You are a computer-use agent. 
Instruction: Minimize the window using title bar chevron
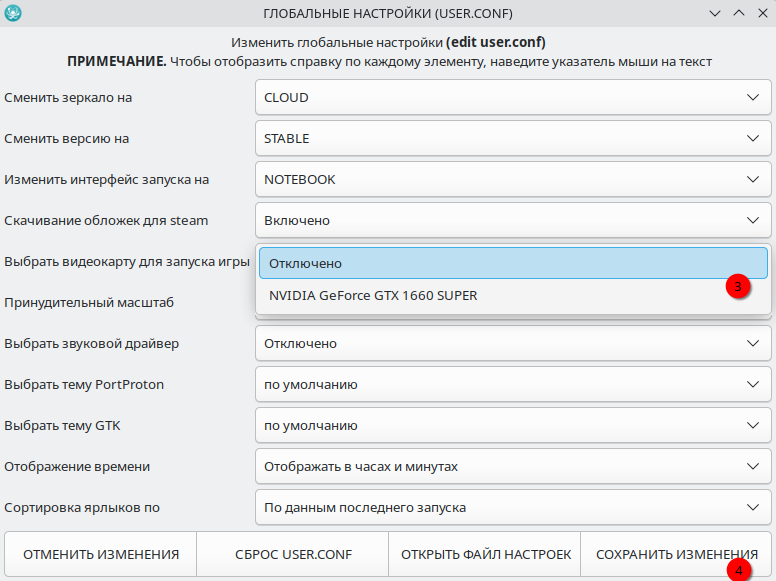[715, 13]
